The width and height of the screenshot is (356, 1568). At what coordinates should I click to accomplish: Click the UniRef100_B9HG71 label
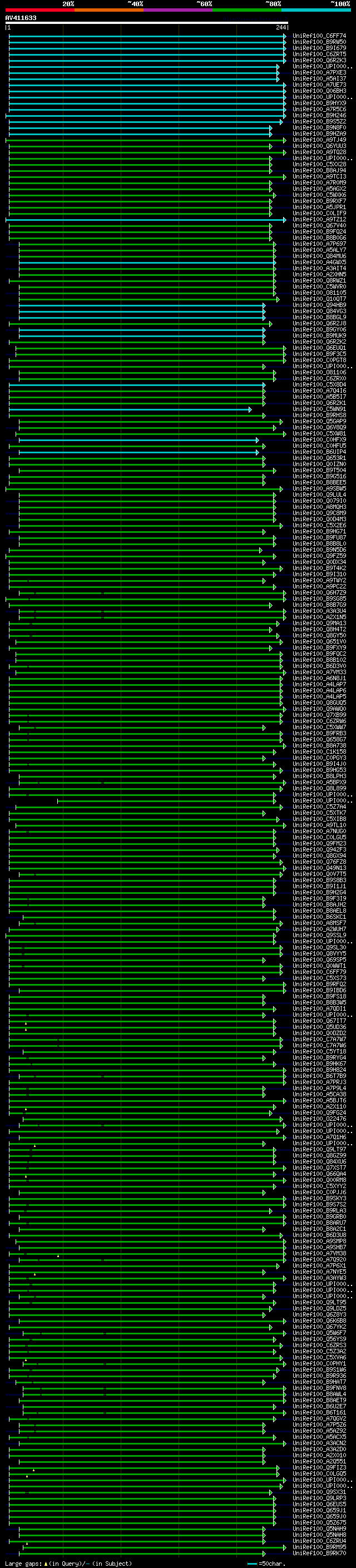coord(319,531)
